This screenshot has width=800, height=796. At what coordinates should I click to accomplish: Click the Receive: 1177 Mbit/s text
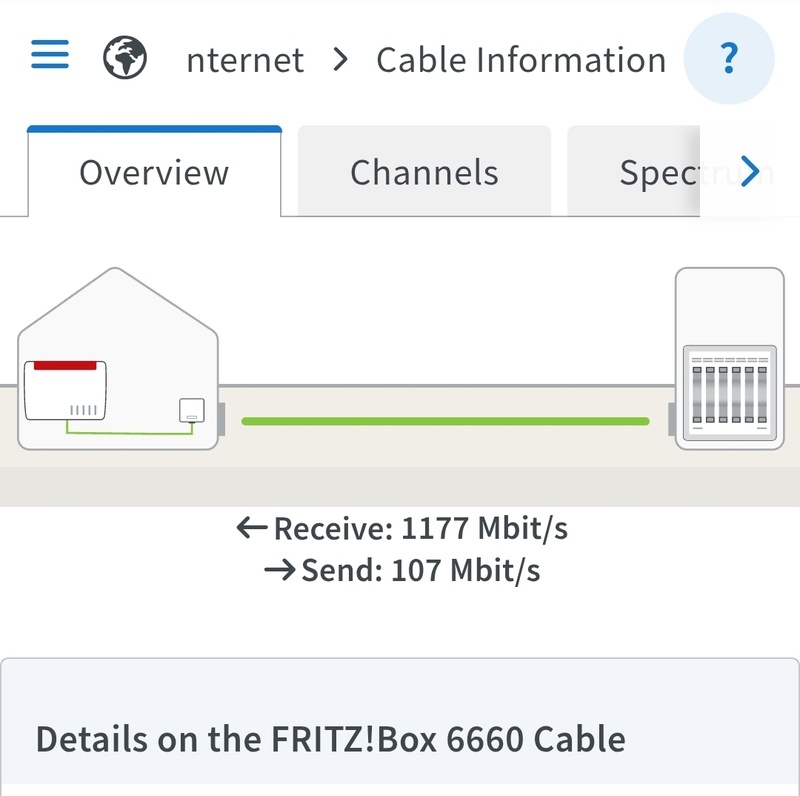click(x=421, y=528)
